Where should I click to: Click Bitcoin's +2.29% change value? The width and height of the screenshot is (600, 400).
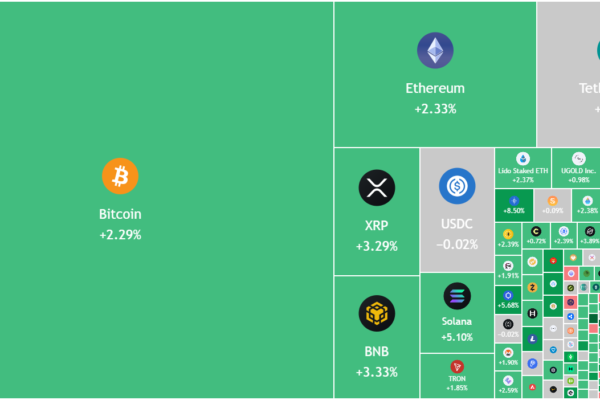tap(120, 235)
